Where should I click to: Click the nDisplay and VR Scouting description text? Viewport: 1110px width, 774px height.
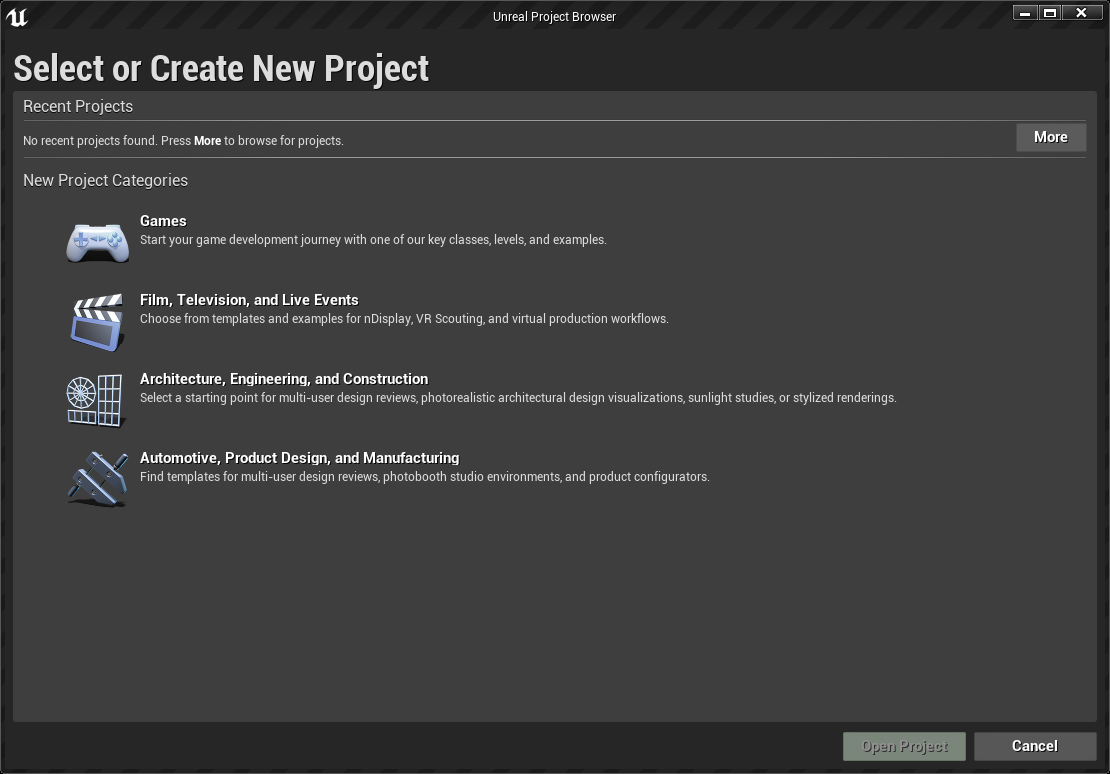click(404, 319)
